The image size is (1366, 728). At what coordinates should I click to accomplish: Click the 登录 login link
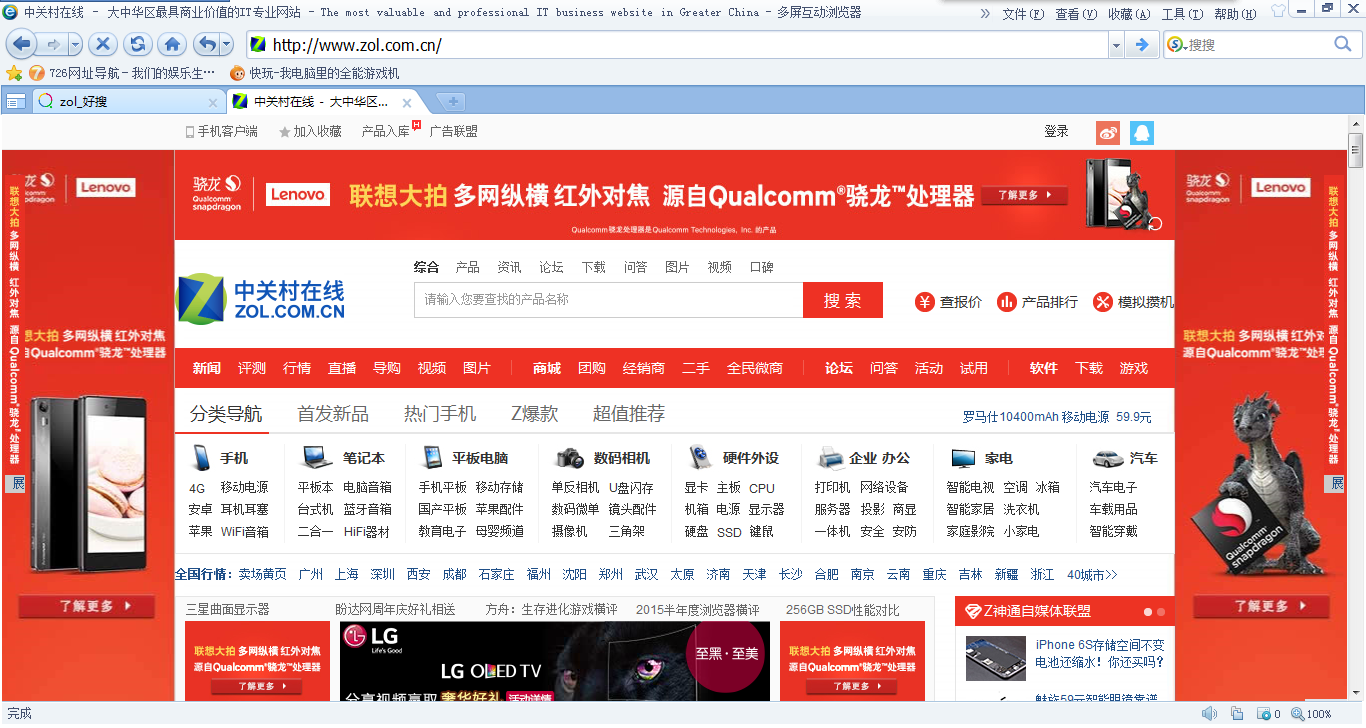pos(1056,131)
